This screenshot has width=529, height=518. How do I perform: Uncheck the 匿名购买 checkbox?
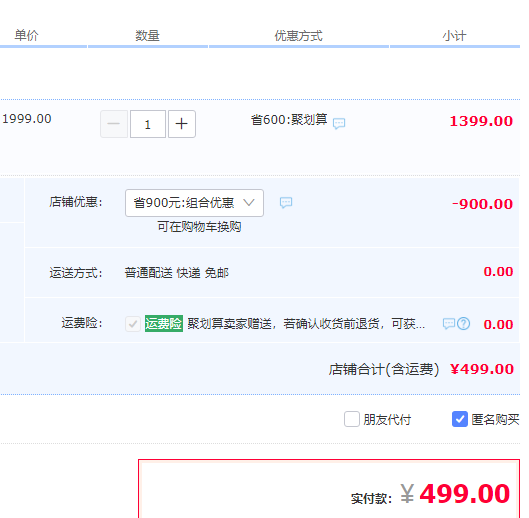tap(460, 419)
